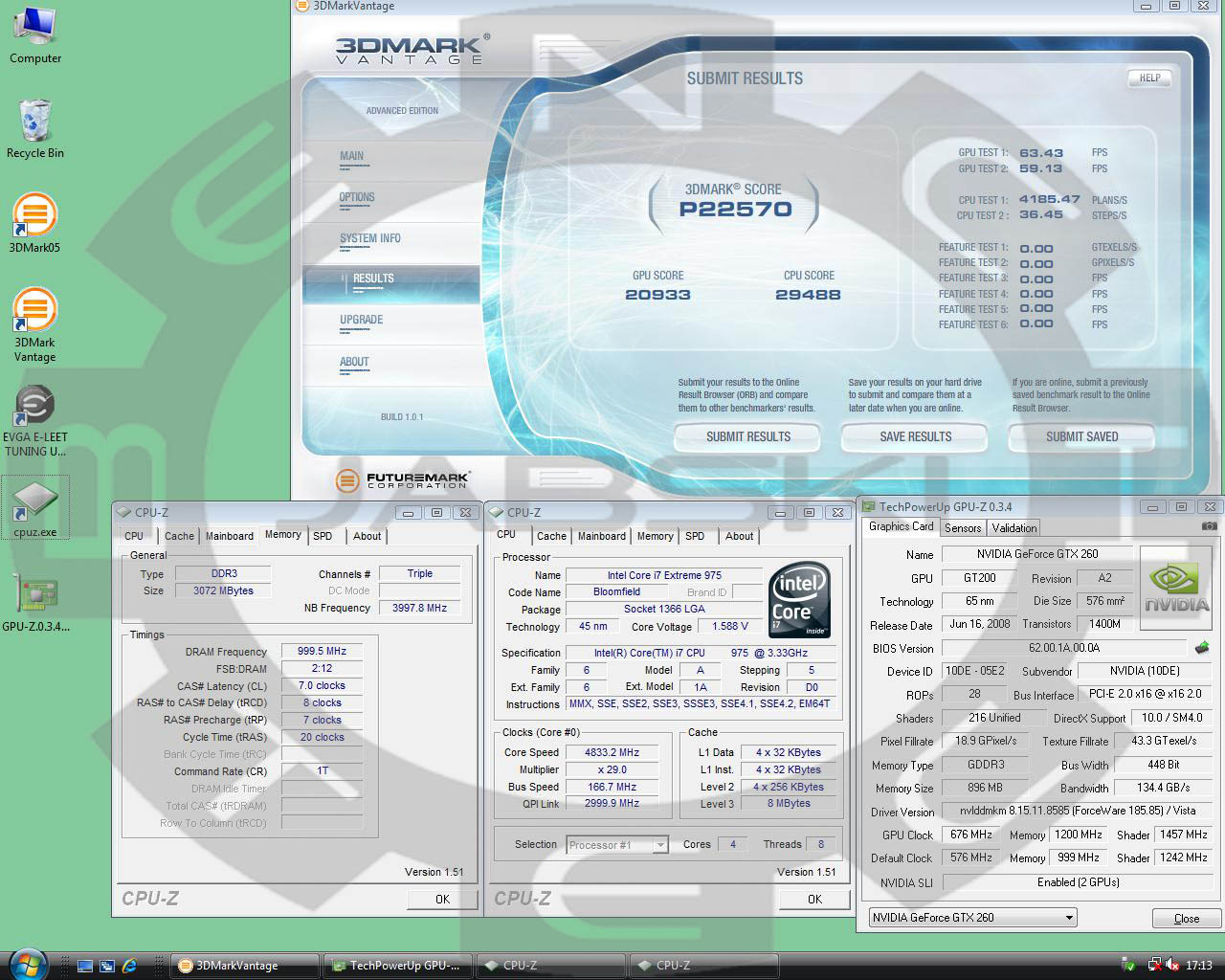Open Cache tab in the Processor CPU-Z window
This screenshot has height=980, width=1225.
click(x=551, y=536)
